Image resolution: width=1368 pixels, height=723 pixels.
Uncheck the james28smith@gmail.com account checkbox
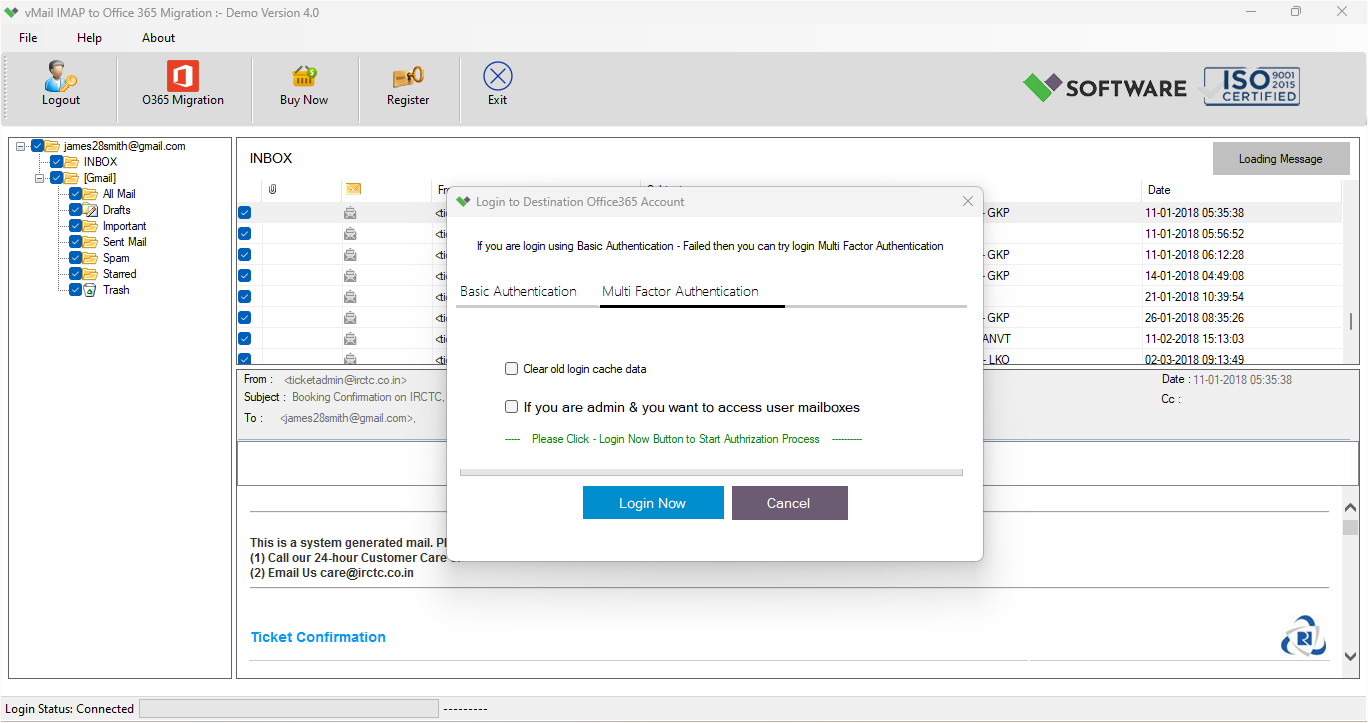38,146
